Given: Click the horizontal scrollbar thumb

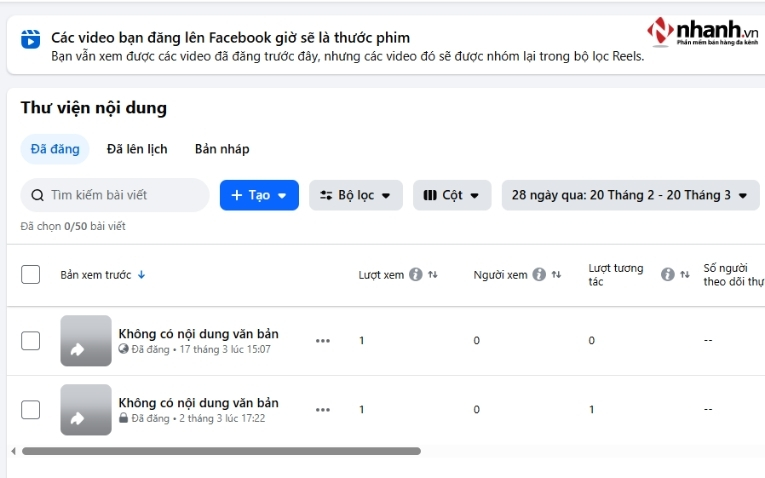Looking at the screenshot, I should [221, 451].
